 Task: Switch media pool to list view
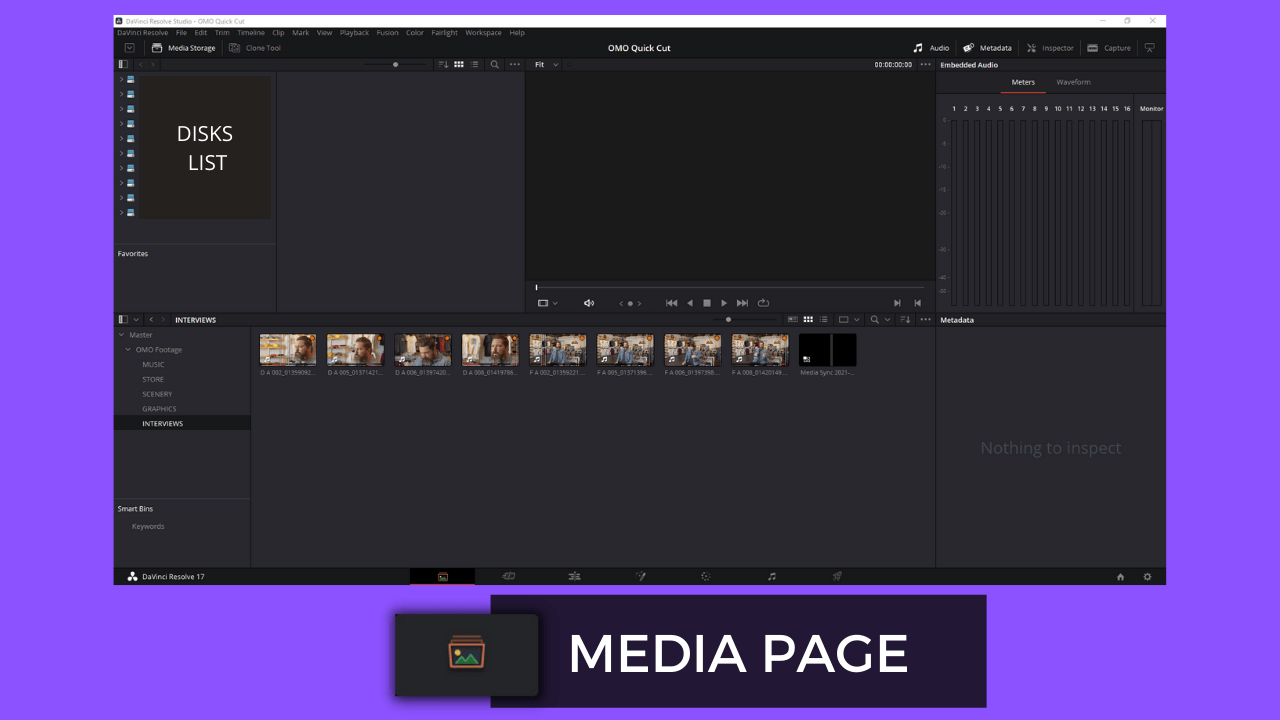(824, 319)
